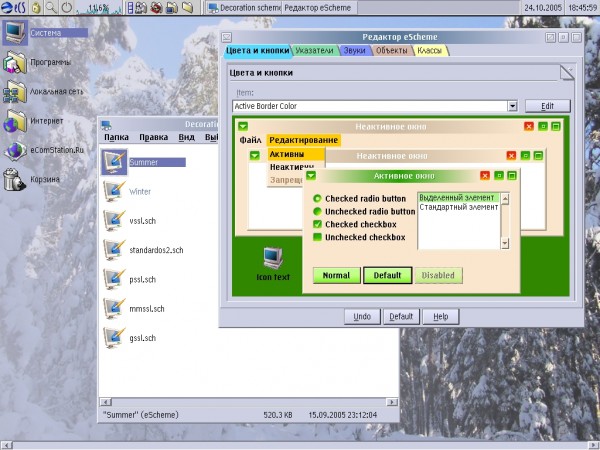Viewport: 600px width, 450px height.
Task: Click the 'Icon text' computer preview icon
Action: 273,258
